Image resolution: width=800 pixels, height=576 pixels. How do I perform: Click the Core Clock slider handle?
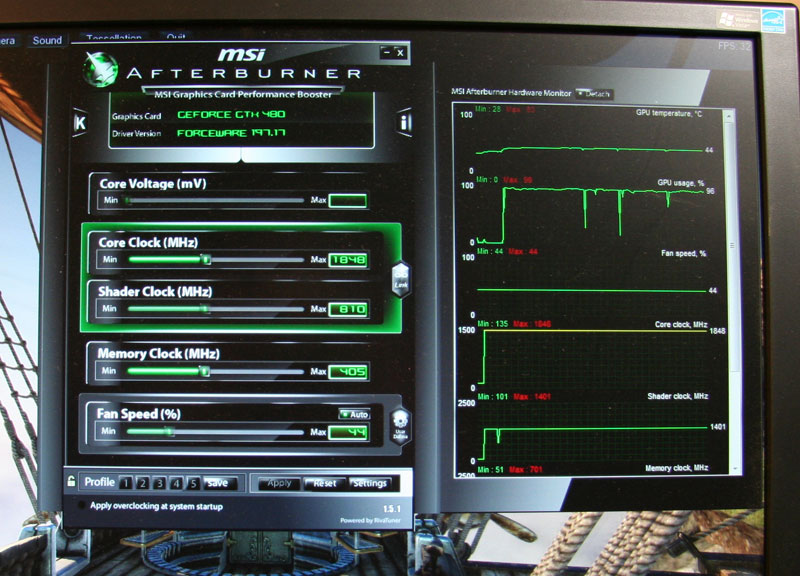click(x=206, y=260)
